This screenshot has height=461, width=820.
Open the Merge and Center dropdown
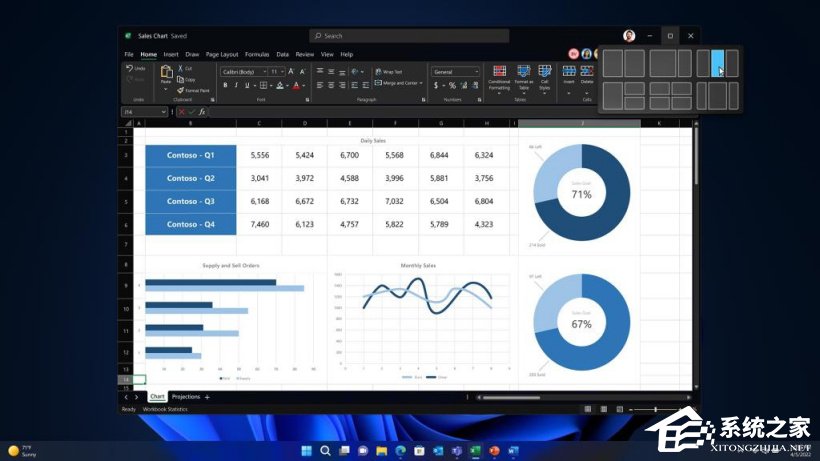point(399,84)
